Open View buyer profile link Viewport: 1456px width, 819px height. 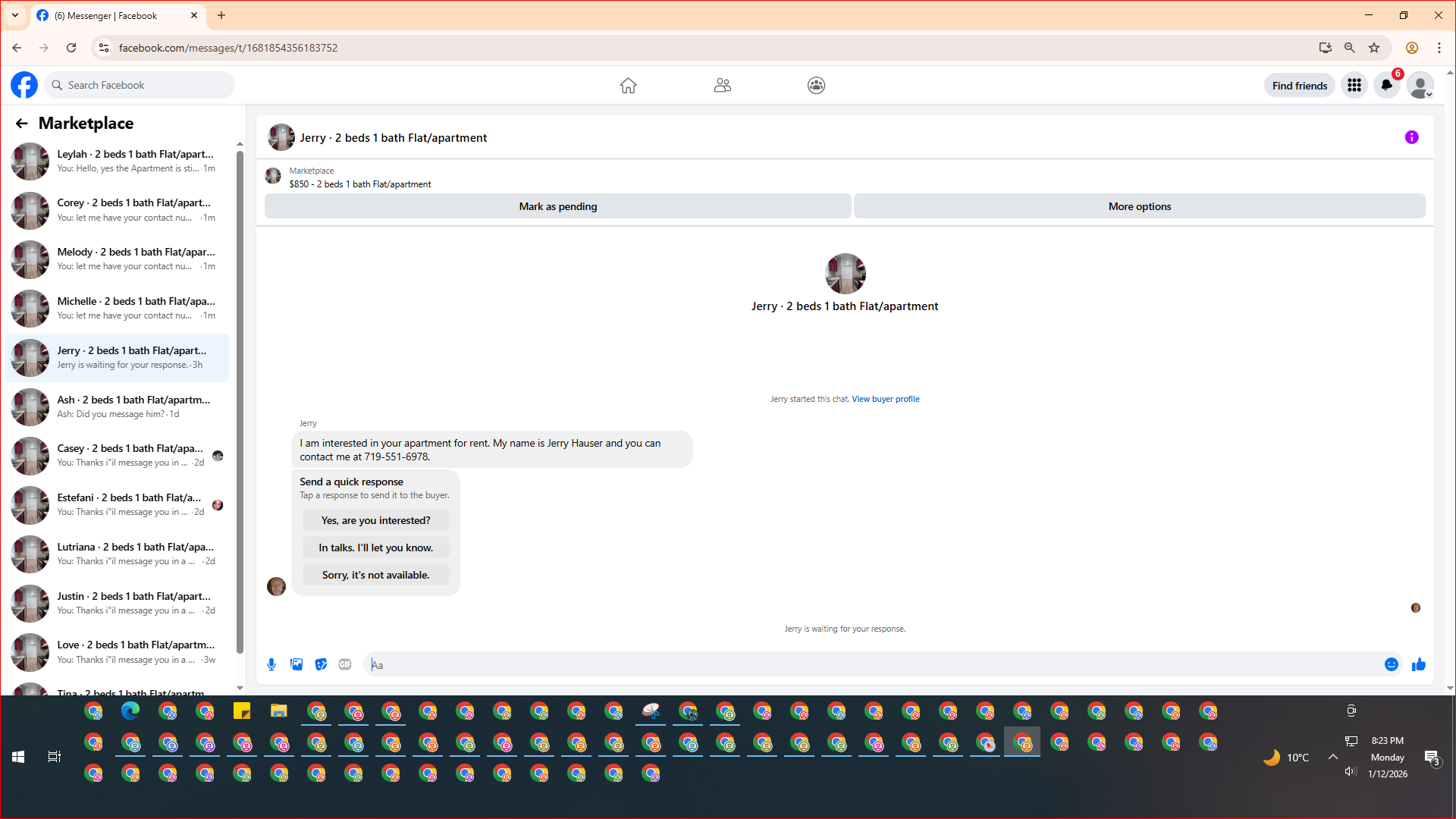[x=885, y=399]
